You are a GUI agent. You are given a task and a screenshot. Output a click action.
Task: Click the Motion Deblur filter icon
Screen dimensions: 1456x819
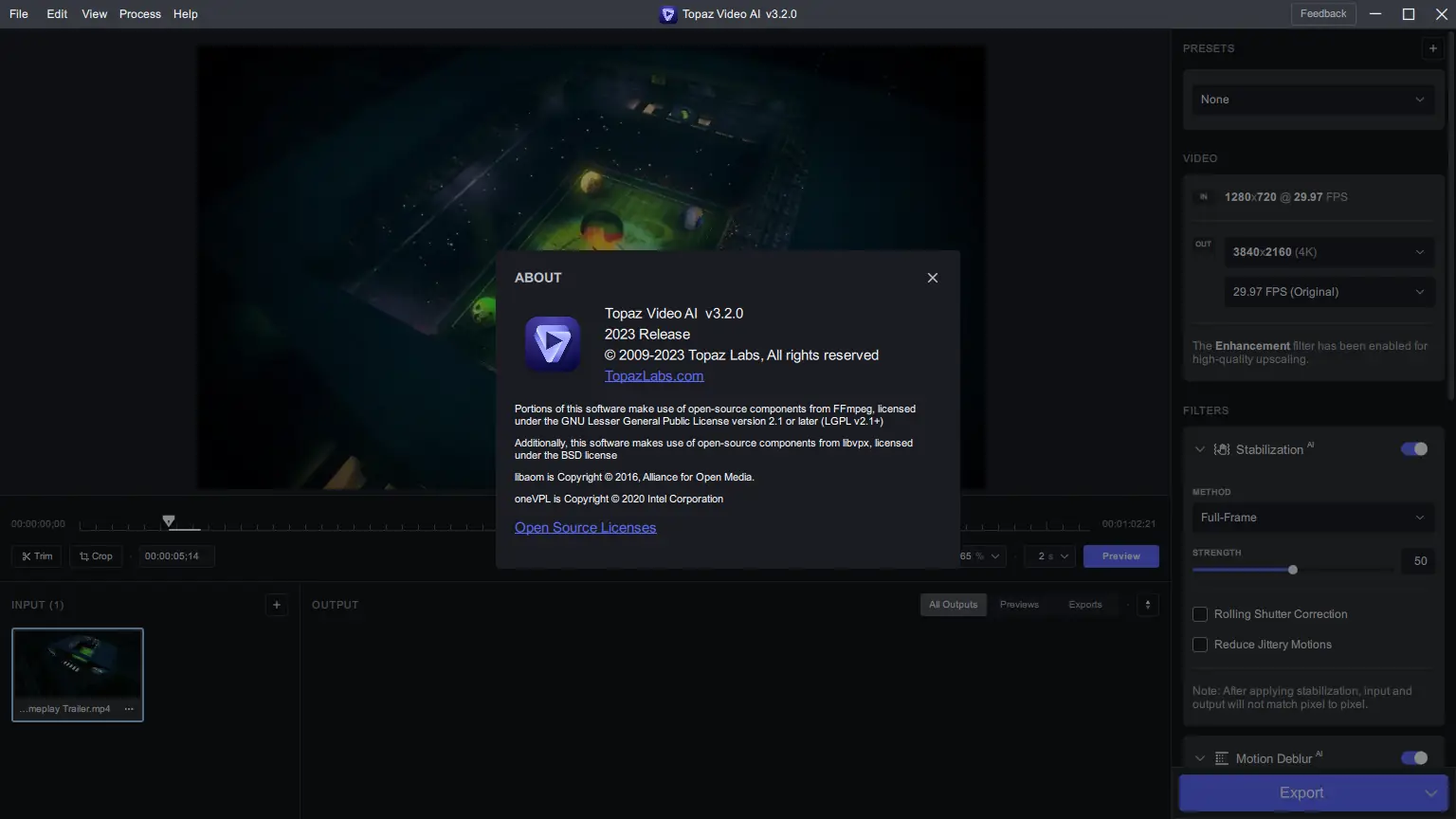[x=1222, y=758]
